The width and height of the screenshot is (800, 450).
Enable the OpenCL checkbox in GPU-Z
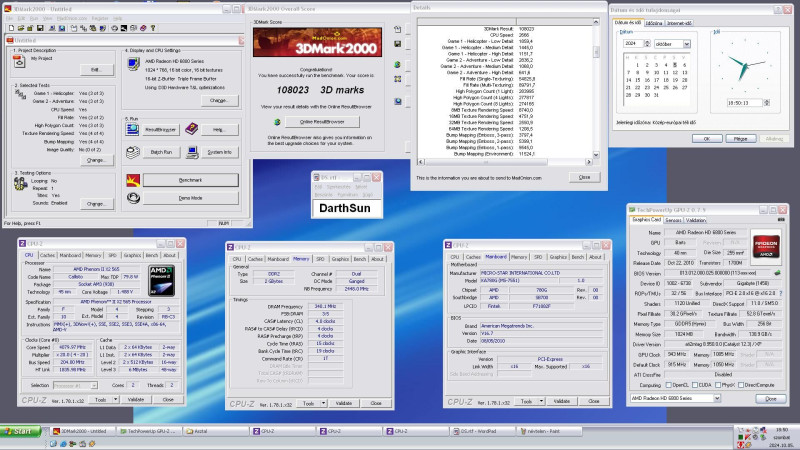coord(668,385)
